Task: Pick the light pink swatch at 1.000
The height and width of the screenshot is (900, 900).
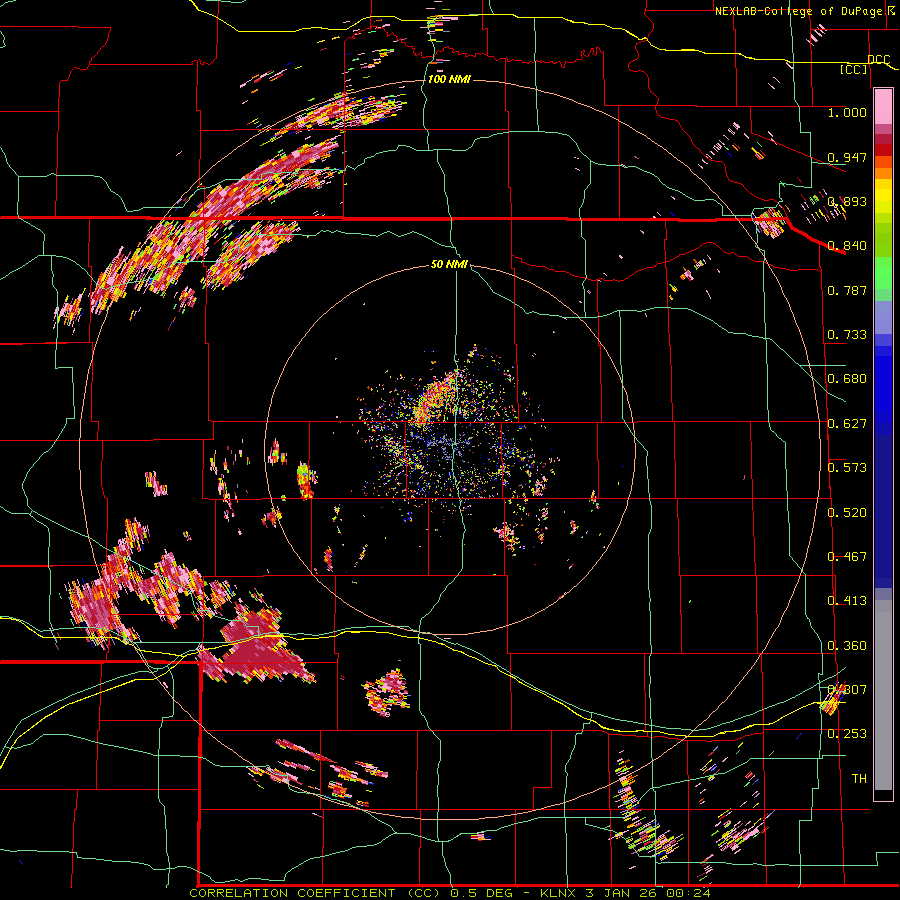Action: pyautogui.click(x=883, y=107)
